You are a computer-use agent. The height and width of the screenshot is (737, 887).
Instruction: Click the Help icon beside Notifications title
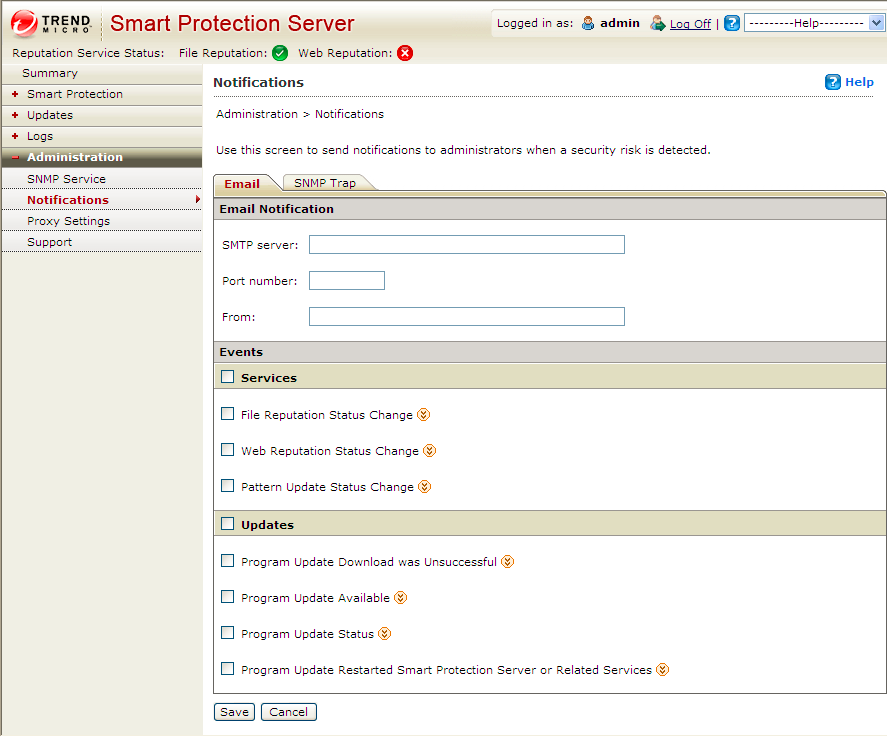coord(833,82)
